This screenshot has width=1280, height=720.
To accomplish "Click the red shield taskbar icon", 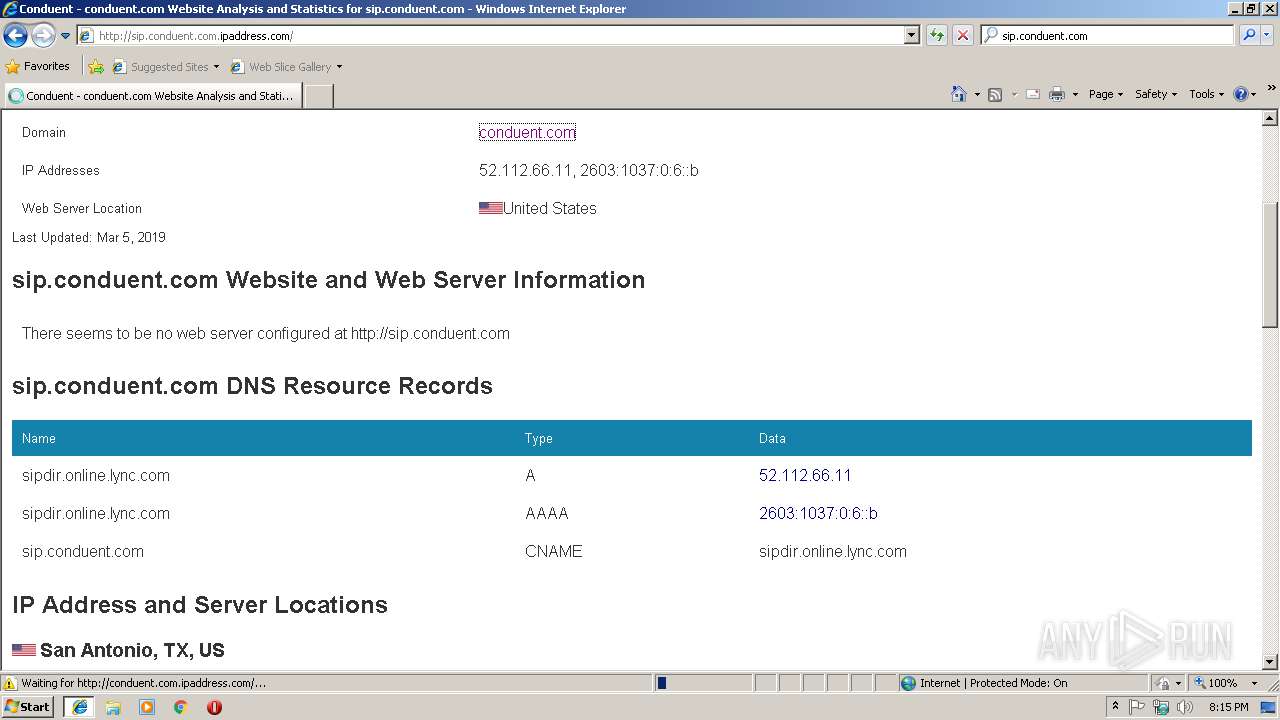I will click(x=214, y=707).
